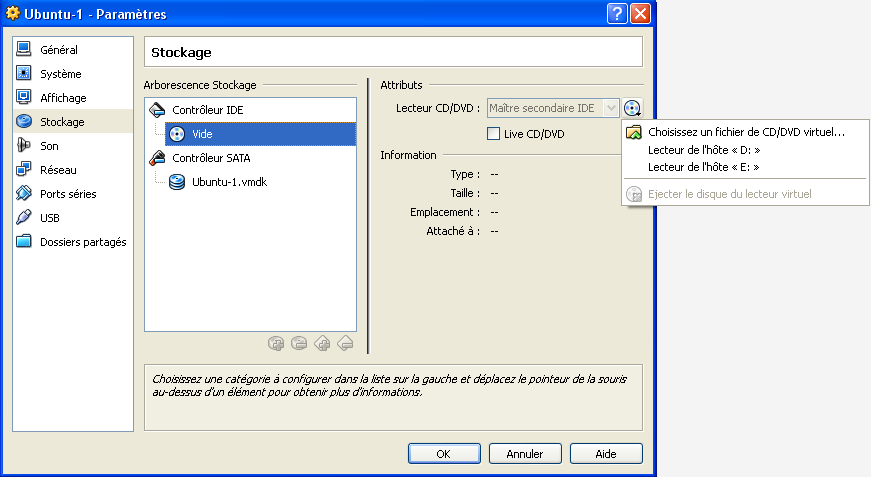Click the title bar help question mark
This screenshot has width=871, height=477.
(x=617, y=13)
